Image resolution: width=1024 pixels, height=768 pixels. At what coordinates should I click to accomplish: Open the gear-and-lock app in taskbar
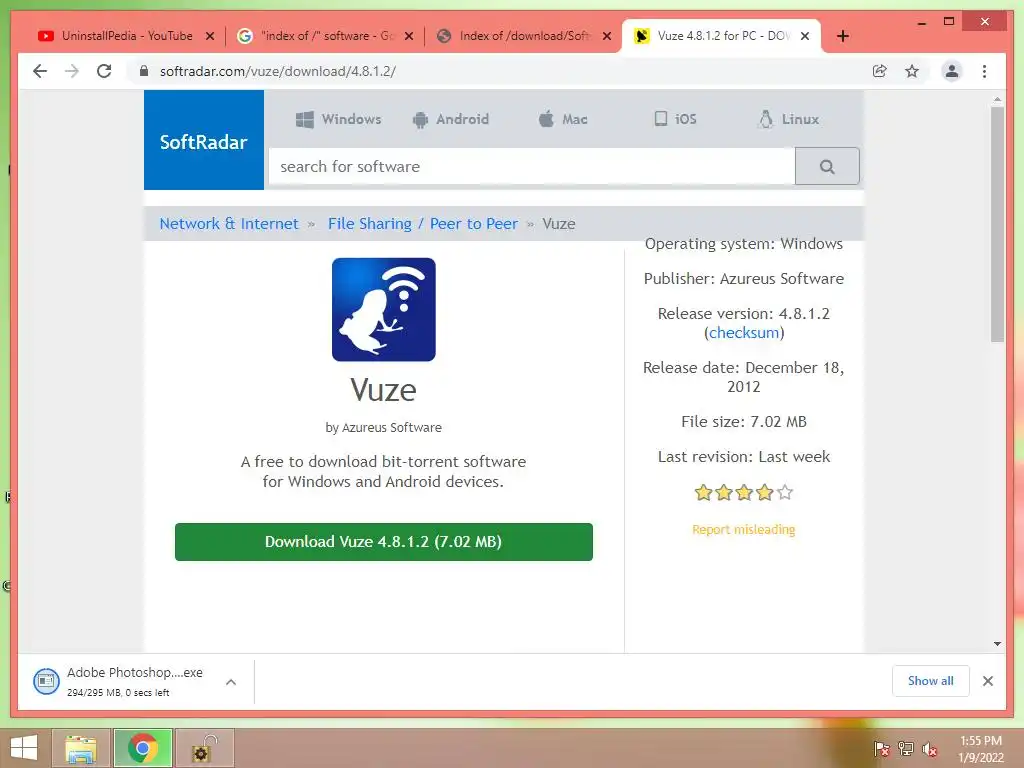(x=204, y=748)
